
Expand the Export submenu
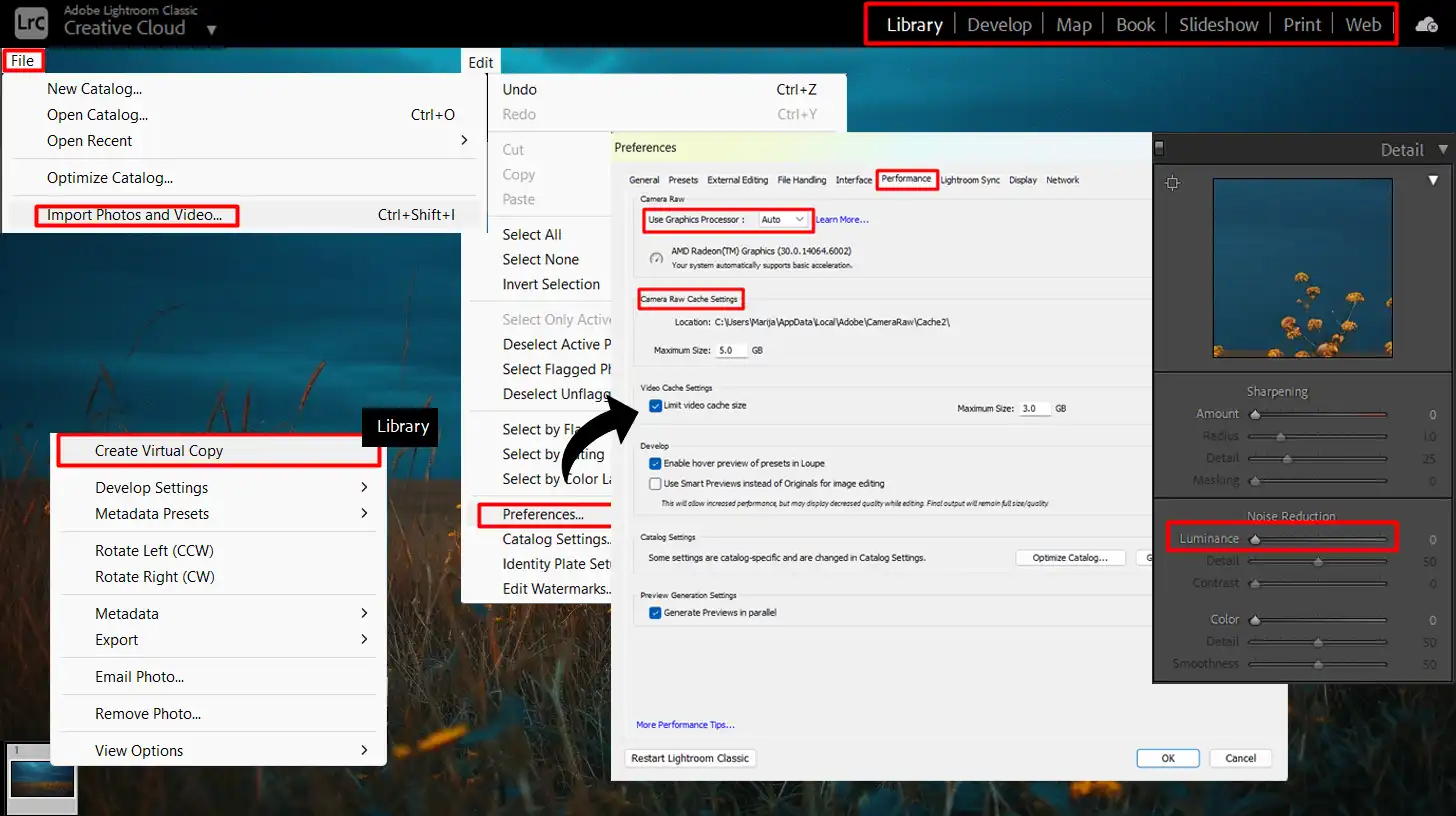pos(364,640)
